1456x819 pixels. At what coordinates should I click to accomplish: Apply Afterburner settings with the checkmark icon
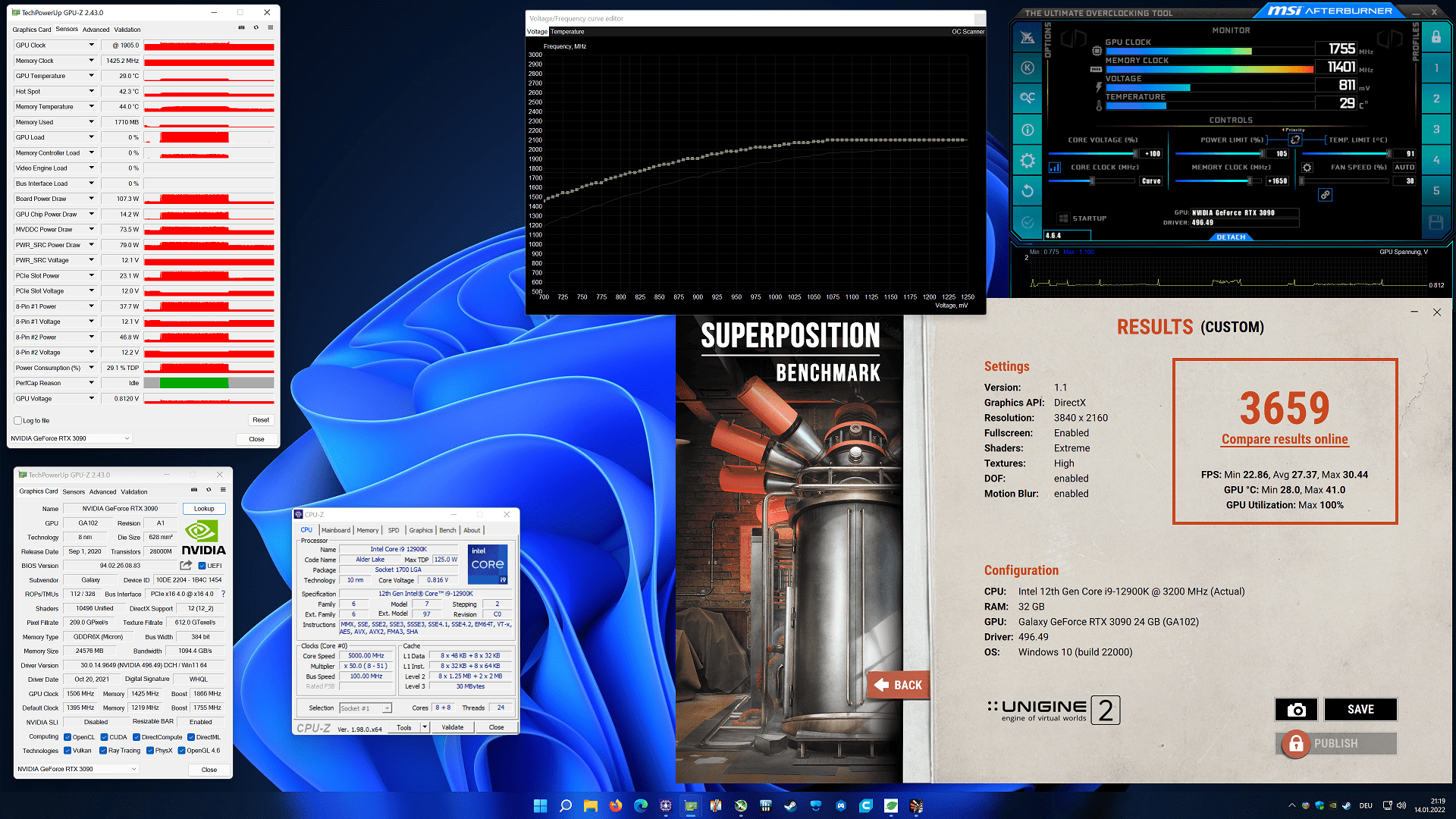point(1028,222)
